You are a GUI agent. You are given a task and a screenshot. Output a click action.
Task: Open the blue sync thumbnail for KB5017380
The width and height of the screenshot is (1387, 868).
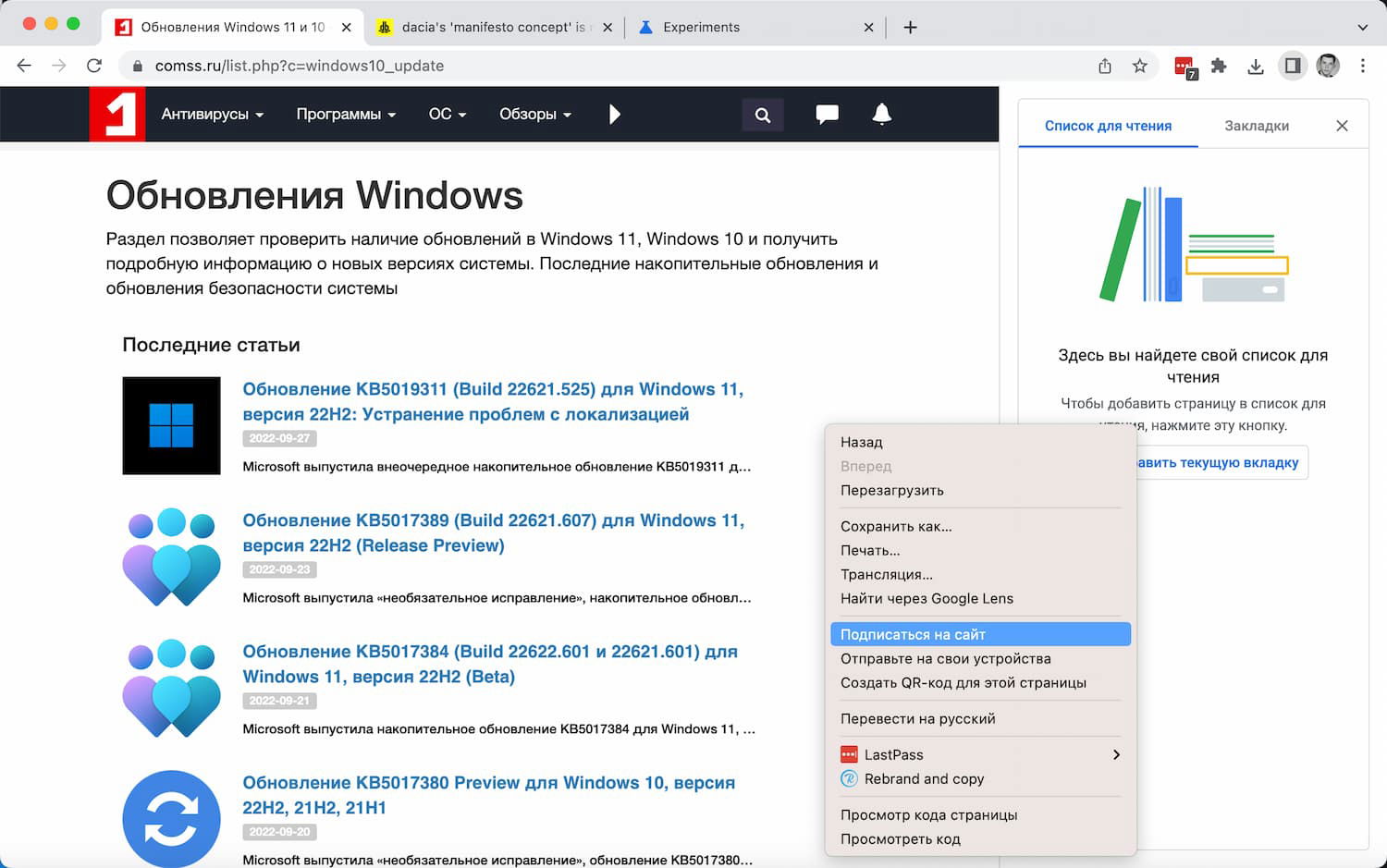pyautogui.click(x=171, y=819)
